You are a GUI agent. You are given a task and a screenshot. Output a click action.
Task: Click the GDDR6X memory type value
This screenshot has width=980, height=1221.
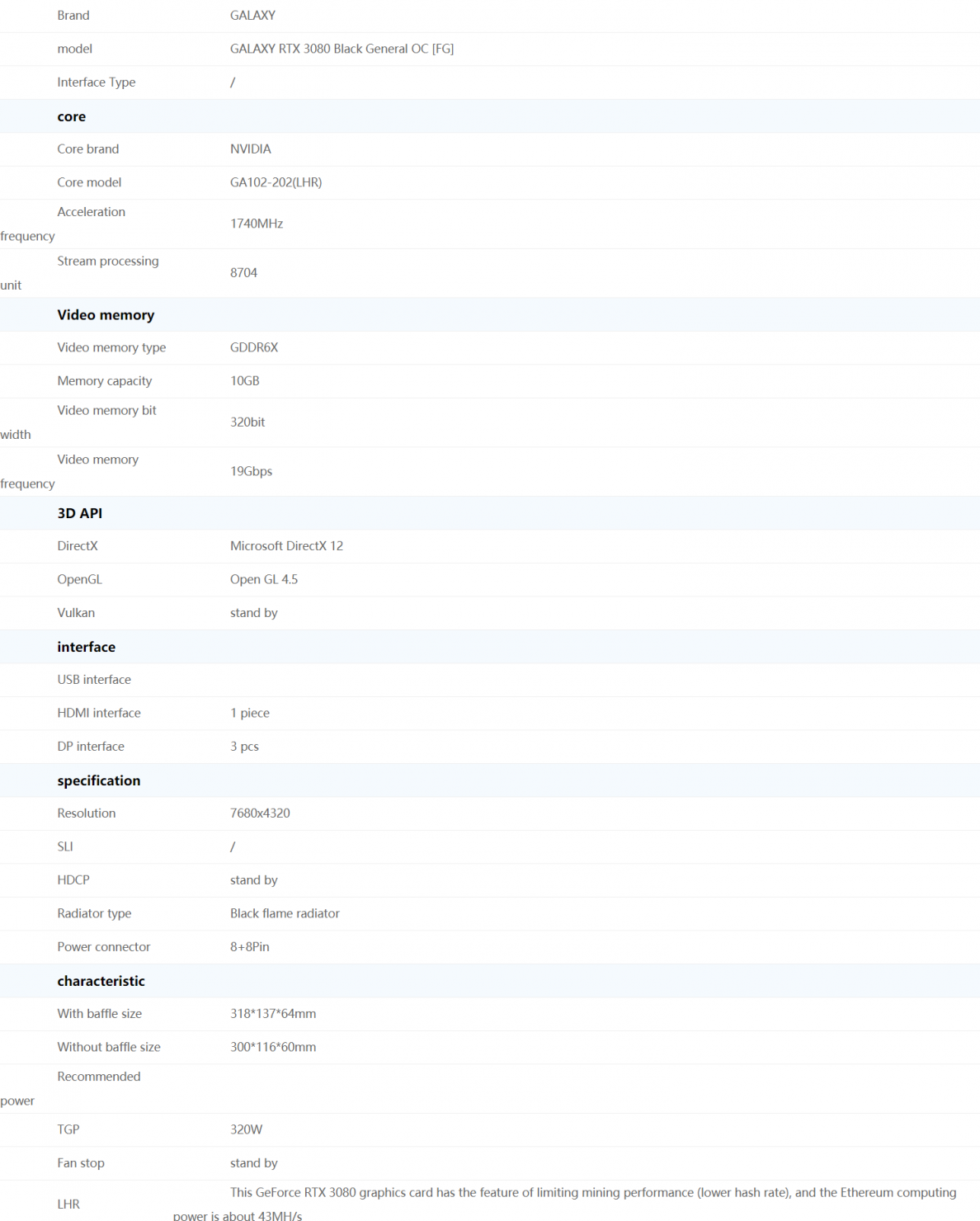coord(254,347)
